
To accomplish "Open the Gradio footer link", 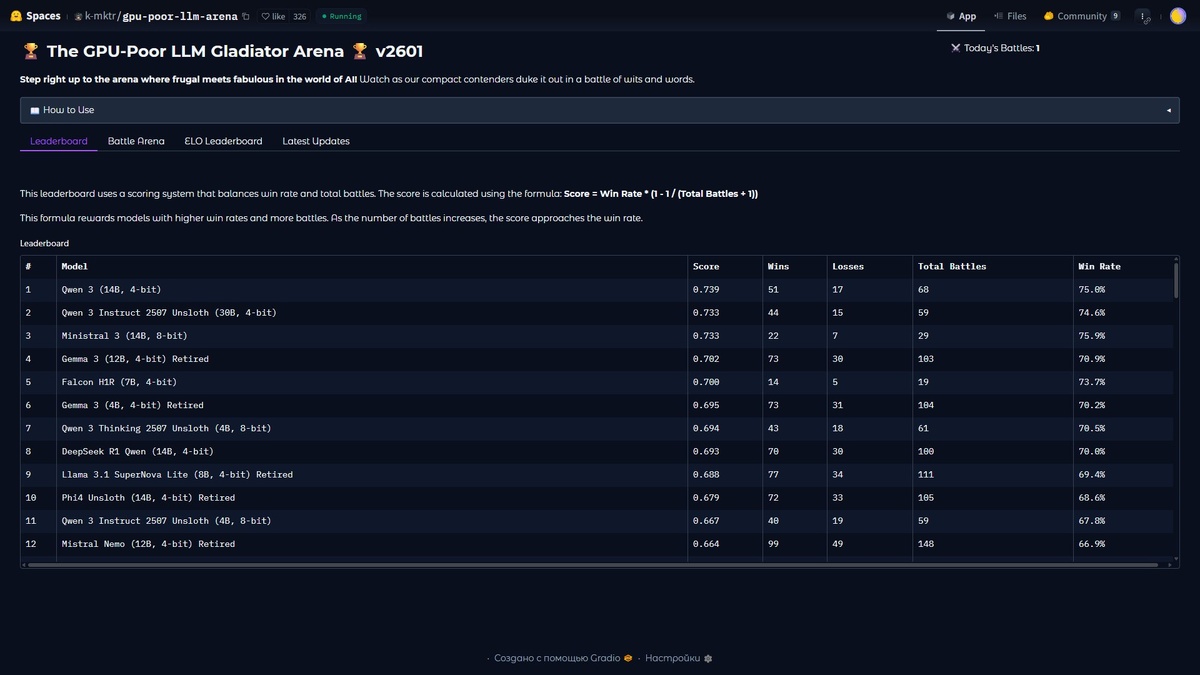I will (563, 658).
